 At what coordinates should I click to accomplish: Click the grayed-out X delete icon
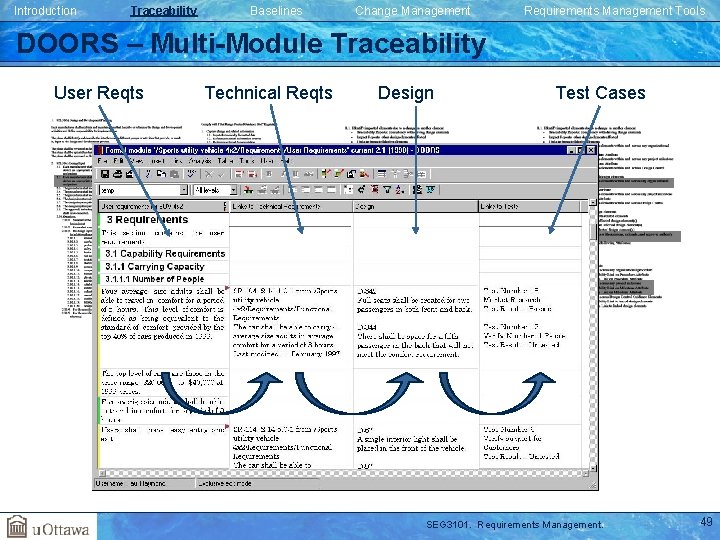pyautogui.click(x=209, y=174)
